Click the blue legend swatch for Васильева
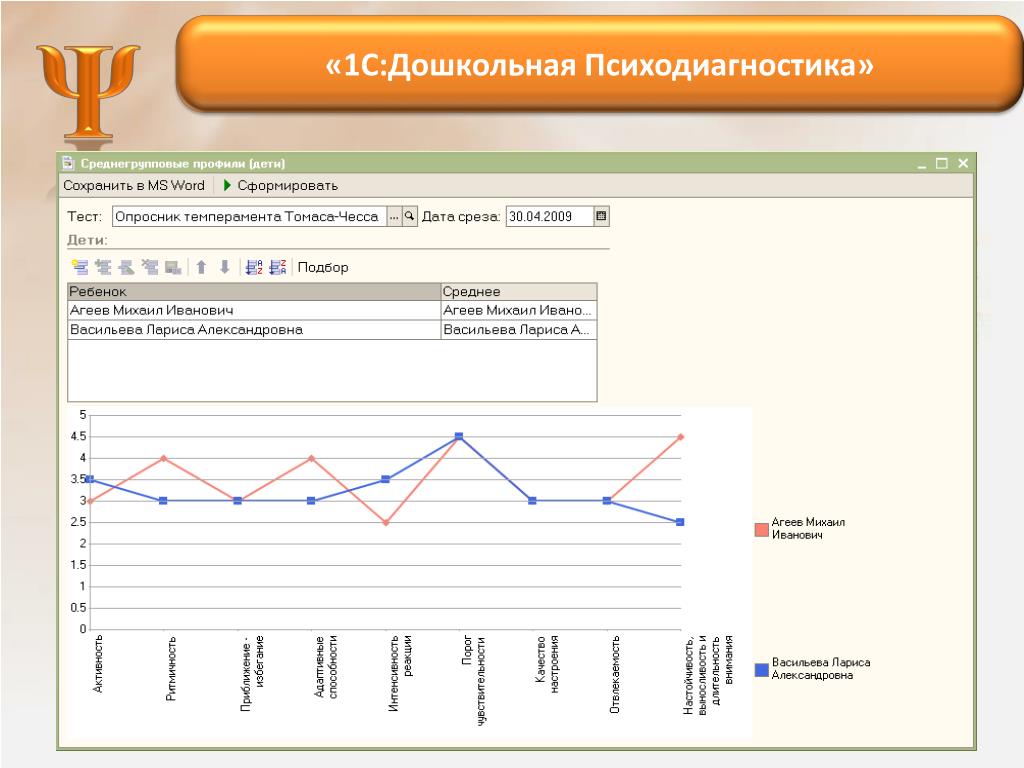 (761, 669)
